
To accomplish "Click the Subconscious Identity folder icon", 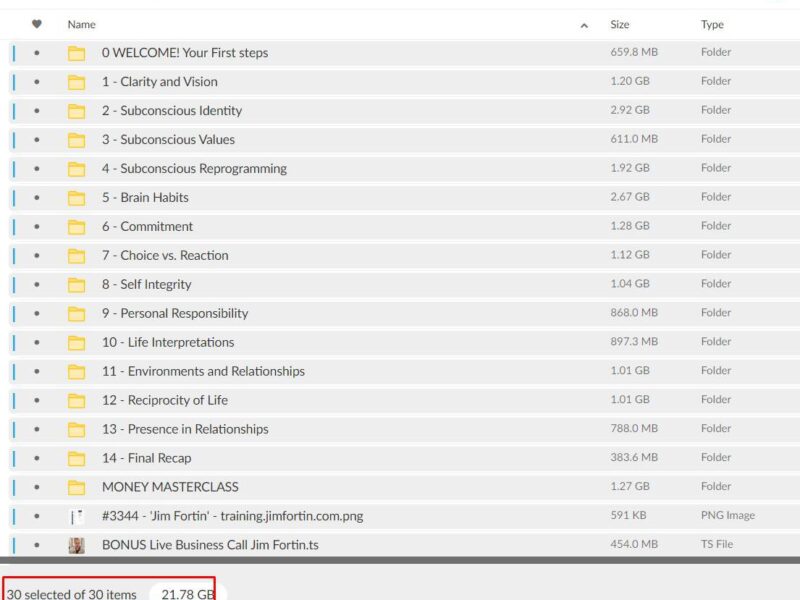I will coord(76,111).
